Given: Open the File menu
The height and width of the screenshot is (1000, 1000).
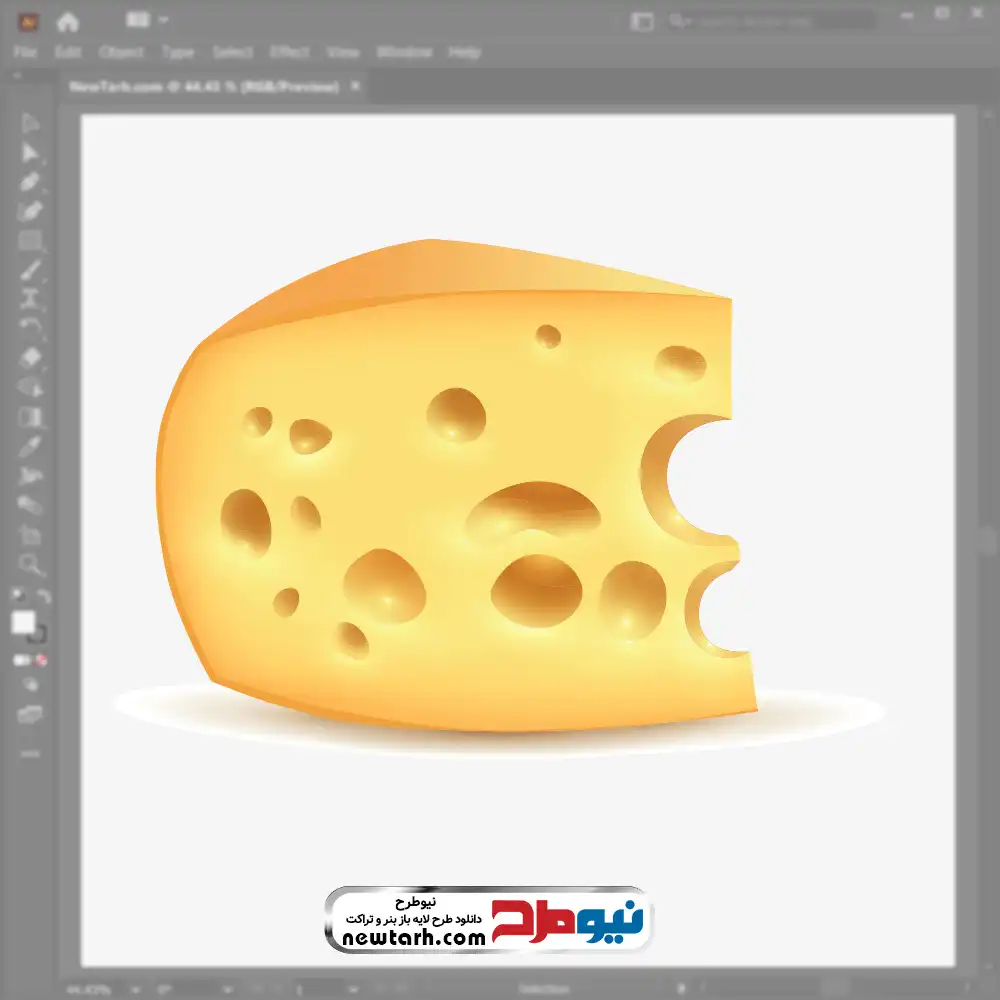Looking at the screenshot, I should [x=25, y=52].
